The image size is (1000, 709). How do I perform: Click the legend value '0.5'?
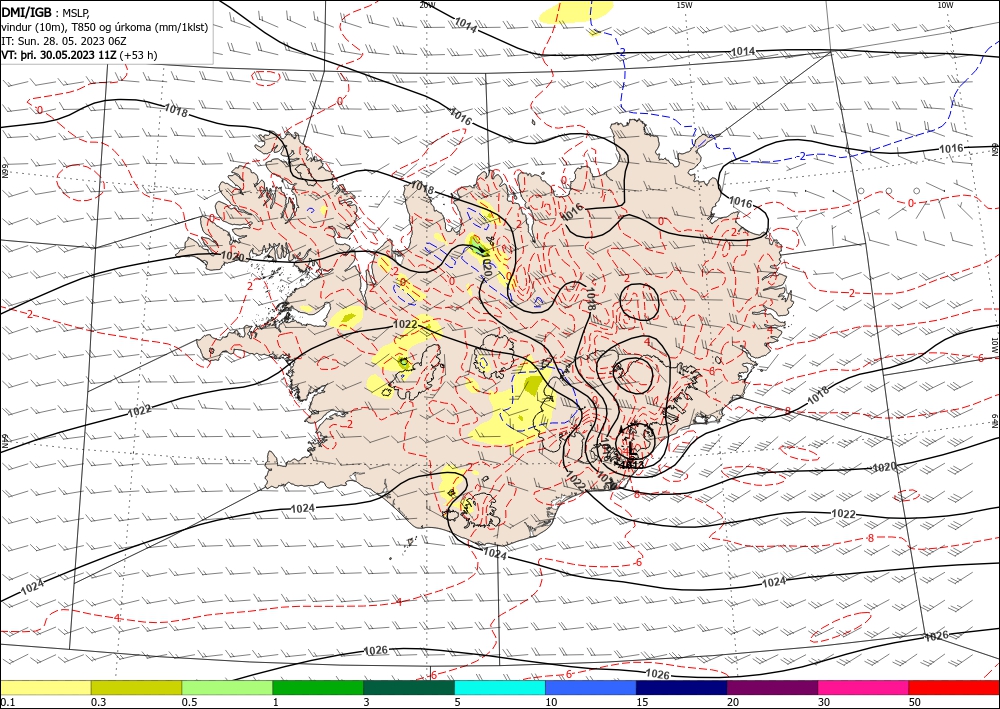point(189,702)
